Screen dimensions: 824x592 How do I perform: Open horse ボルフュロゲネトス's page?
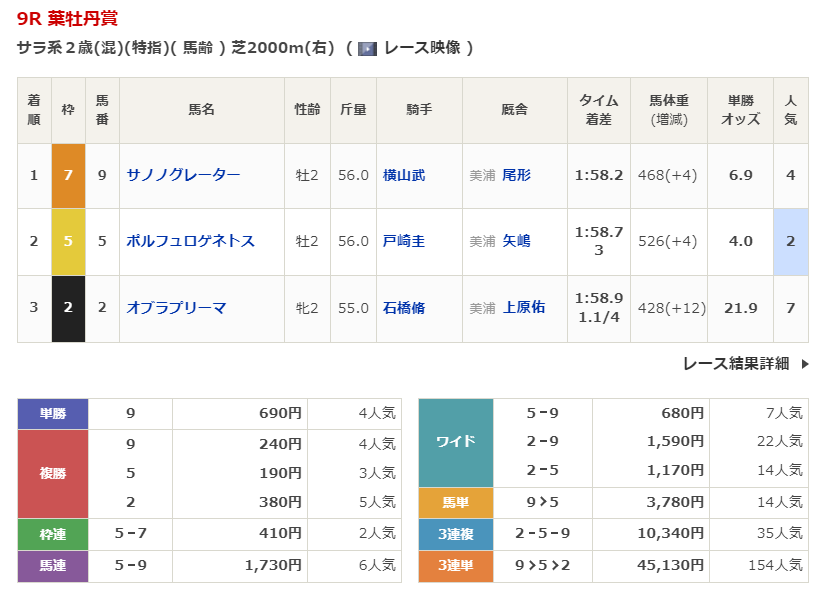tap(190, 241)
